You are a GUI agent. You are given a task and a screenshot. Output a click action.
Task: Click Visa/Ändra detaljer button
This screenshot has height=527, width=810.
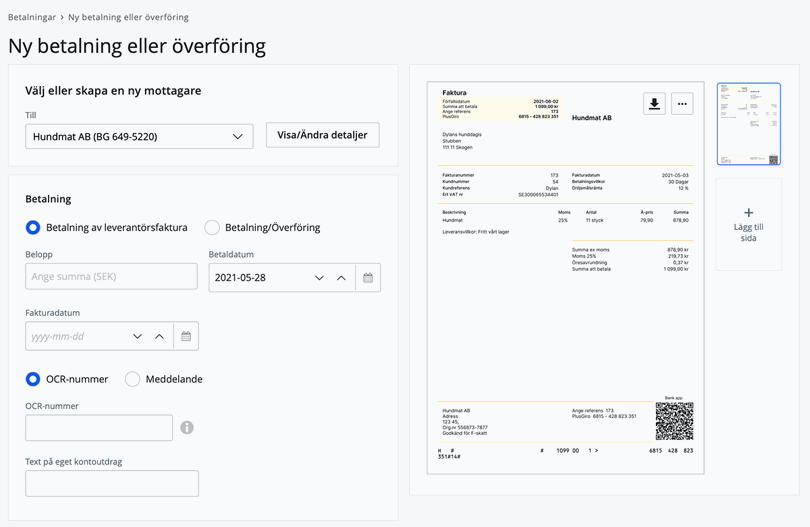pos(322,135)
